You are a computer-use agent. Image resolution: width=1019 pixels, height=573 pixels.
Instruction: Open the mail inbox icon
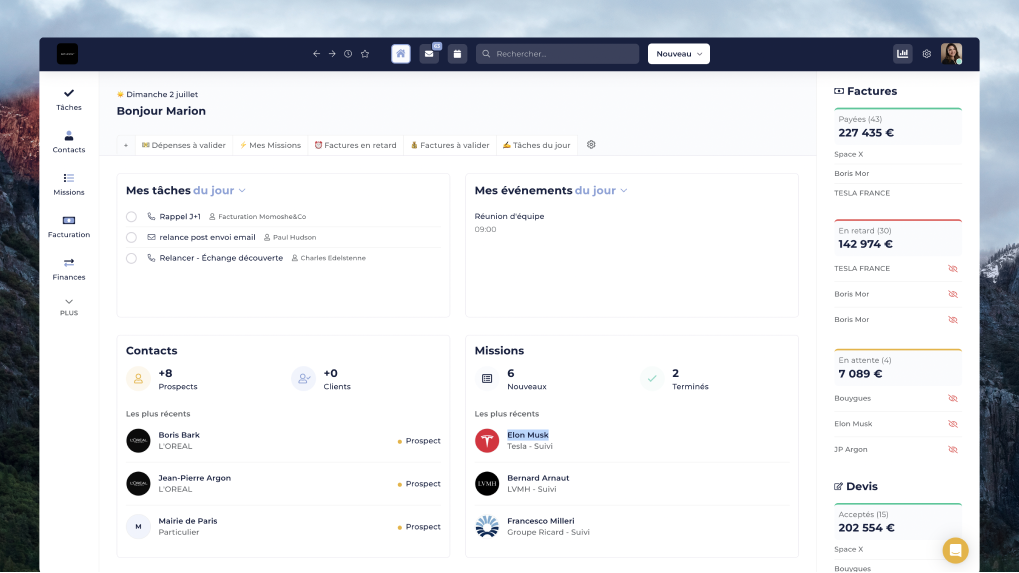point(429,54)
